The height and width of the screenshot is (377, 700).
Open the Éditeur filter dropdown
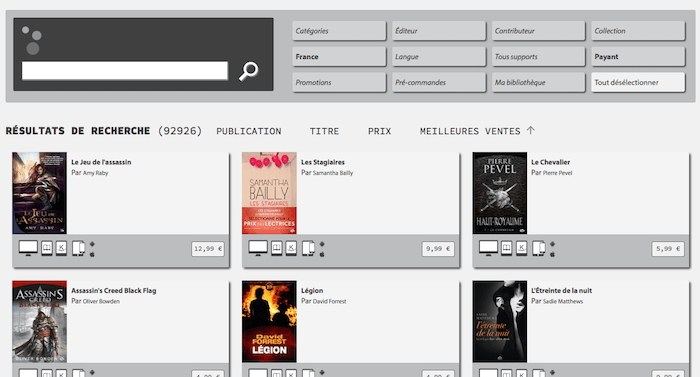[439, 31]
